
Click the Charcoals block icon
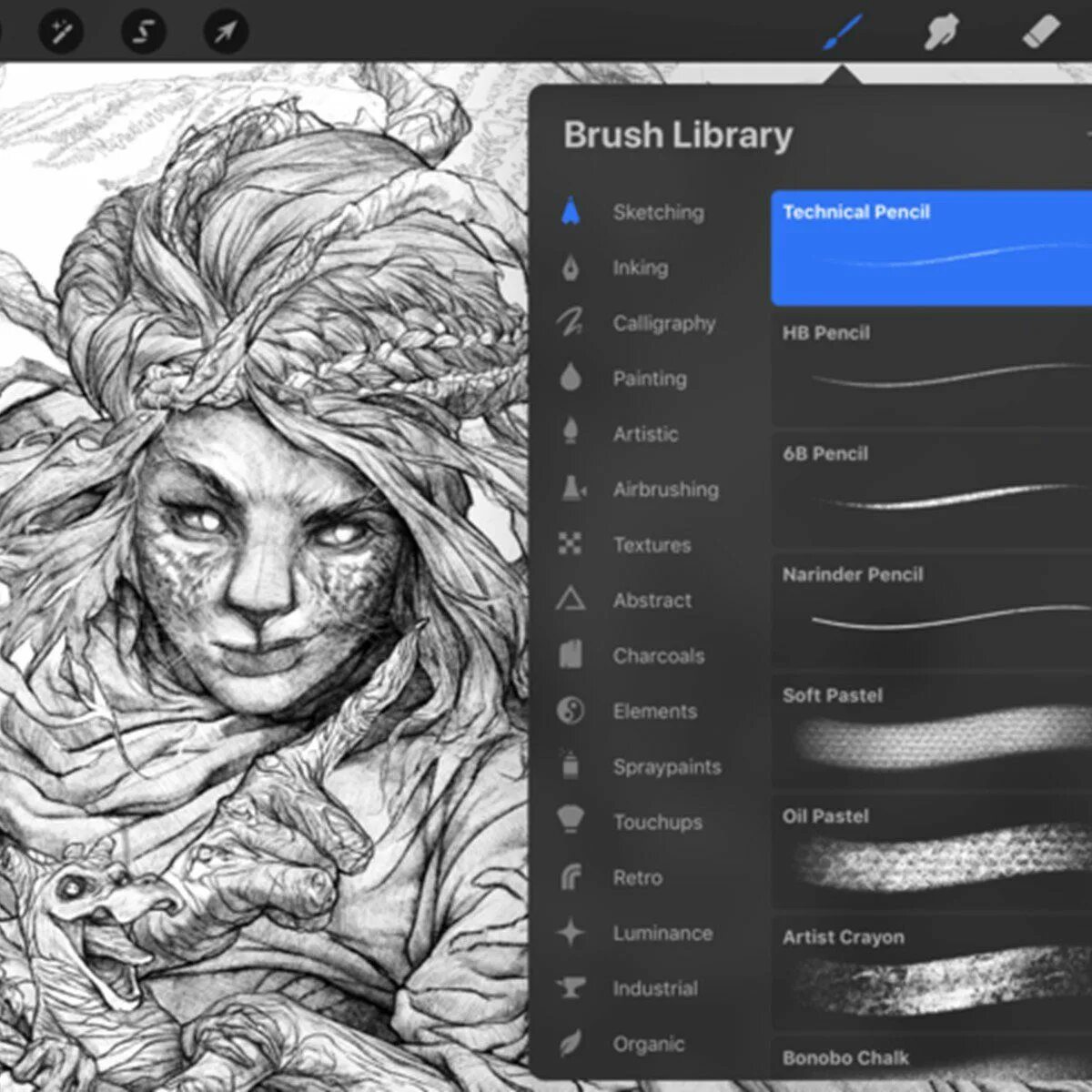coord(571,655)
